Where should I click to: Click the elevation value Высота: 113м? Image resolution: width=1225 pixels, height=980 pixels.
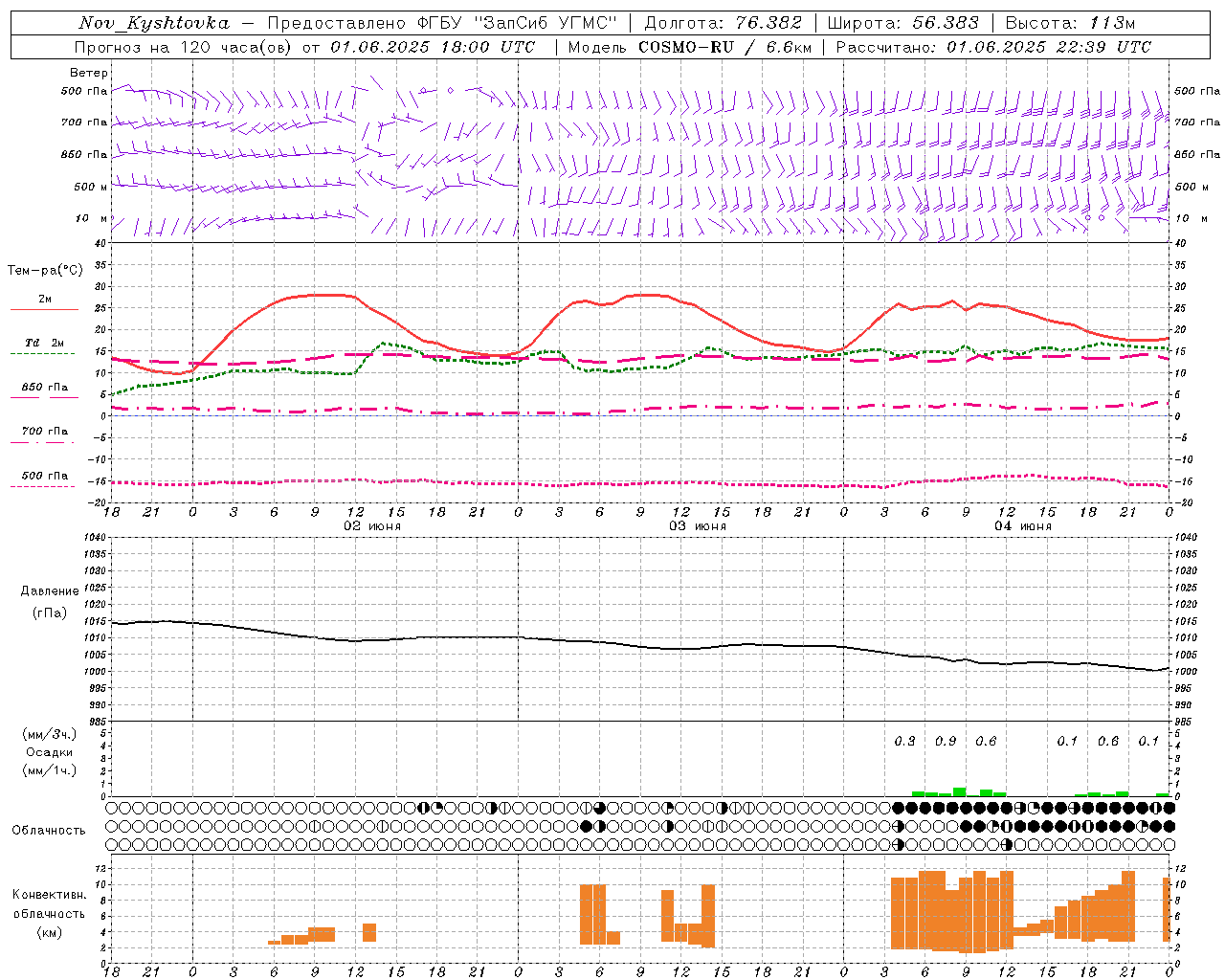coord(1070,23)
